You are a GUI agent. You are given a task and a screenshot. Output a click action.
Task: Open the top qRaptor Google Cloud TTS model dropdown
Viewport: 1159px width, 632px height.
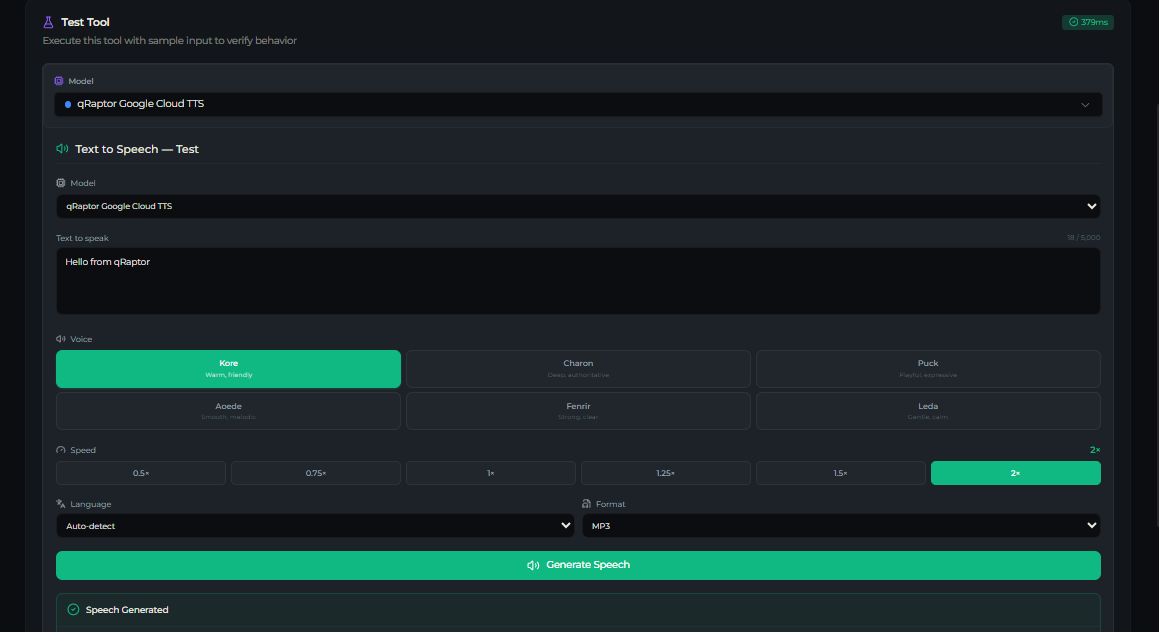(x=578, y=104)
